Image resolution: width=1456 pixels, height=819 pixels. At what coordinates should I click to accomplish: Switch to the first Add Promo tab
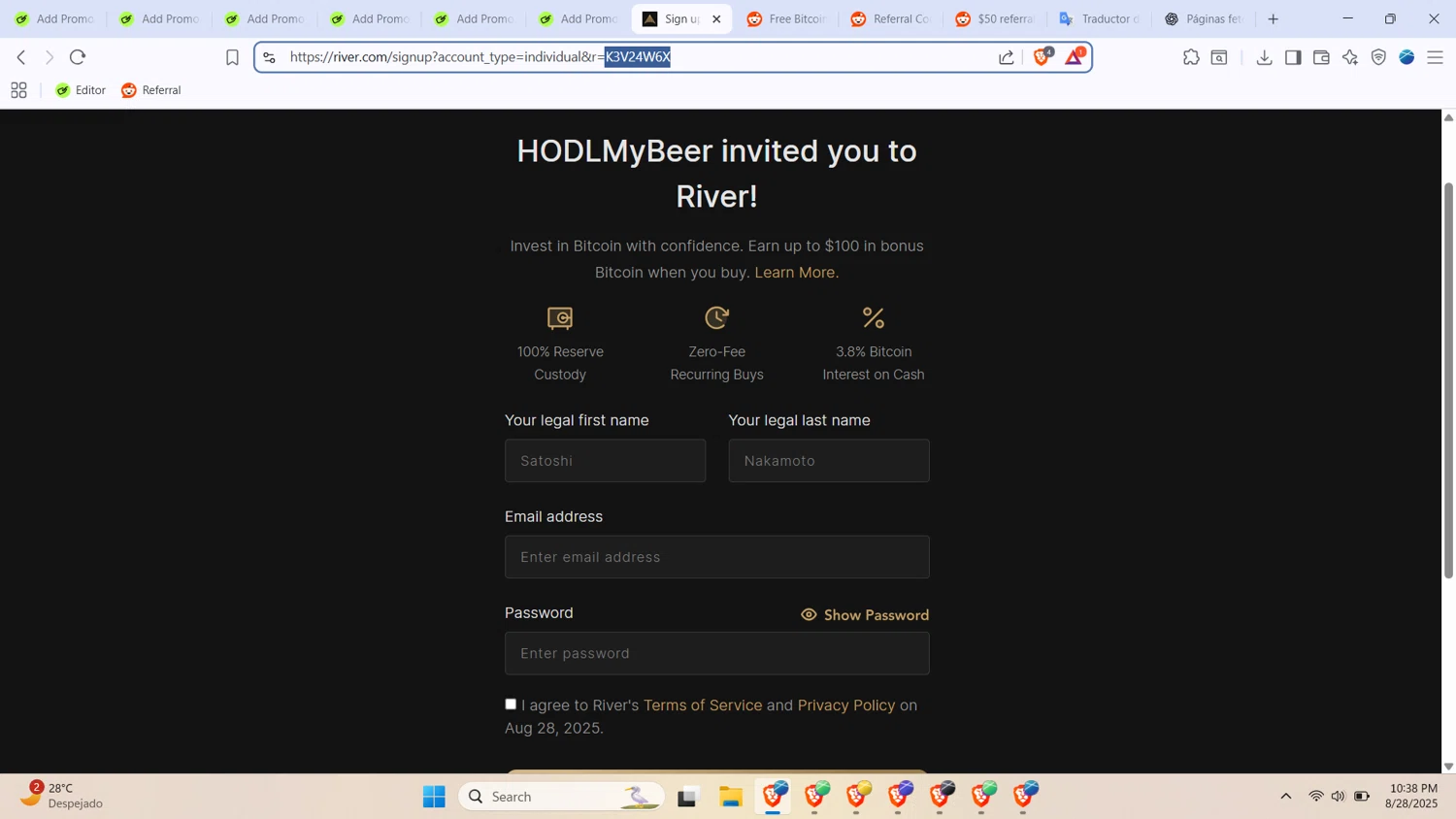54,18
